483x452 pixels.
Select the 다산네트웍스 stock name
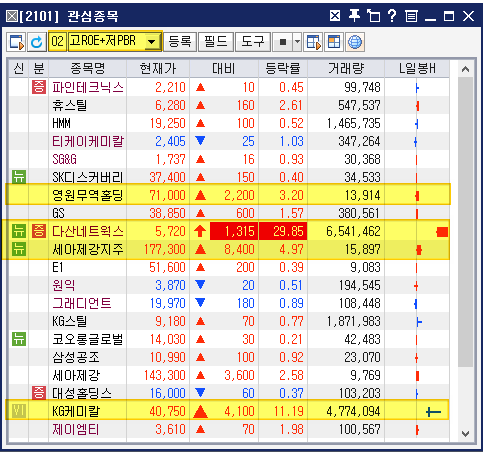coord(88,231)
